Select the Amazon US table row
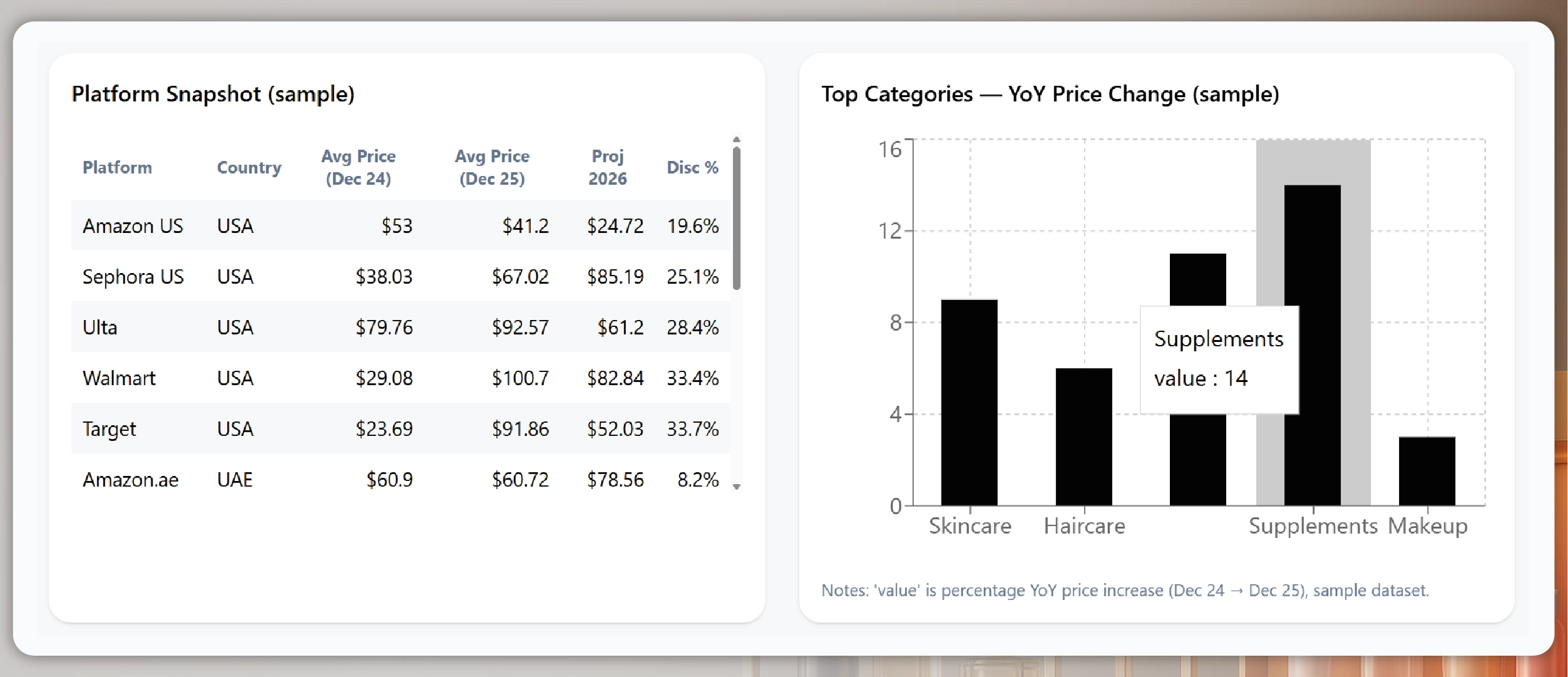 pos(133,225)
